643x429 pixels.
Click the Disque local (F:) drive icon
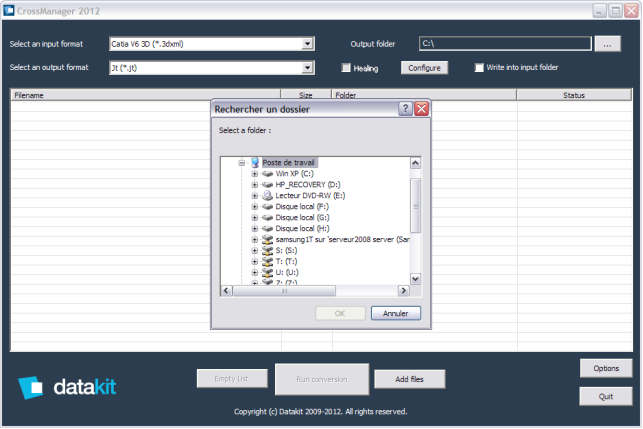(267, 207)
